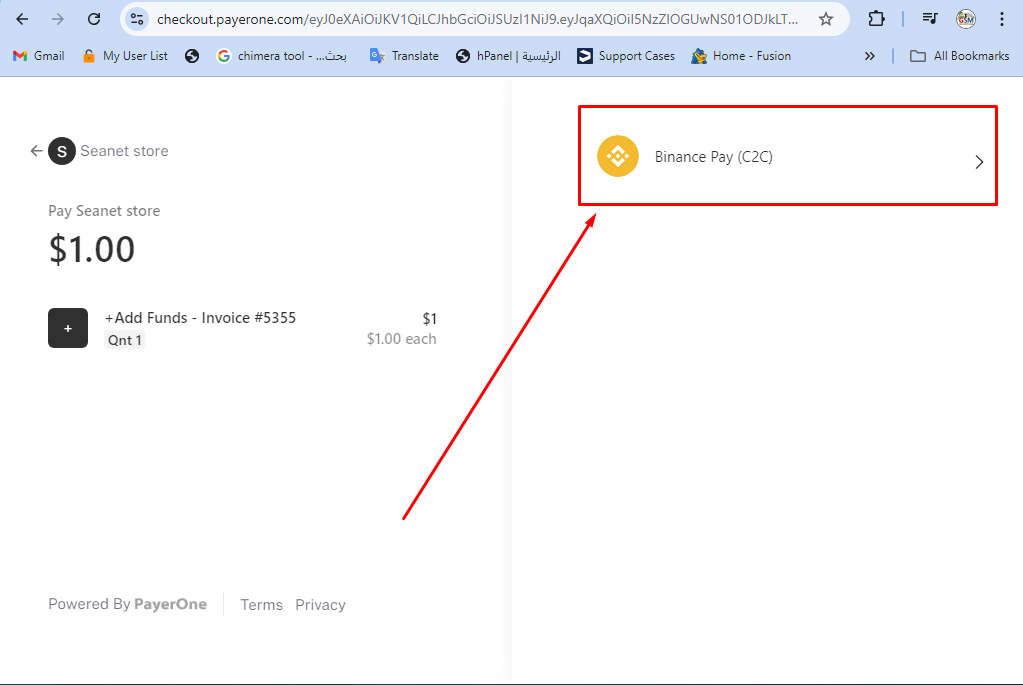1023x685 pixels.
Task: Click the plus icon for Add Funds item
Action: pos(68,328)
